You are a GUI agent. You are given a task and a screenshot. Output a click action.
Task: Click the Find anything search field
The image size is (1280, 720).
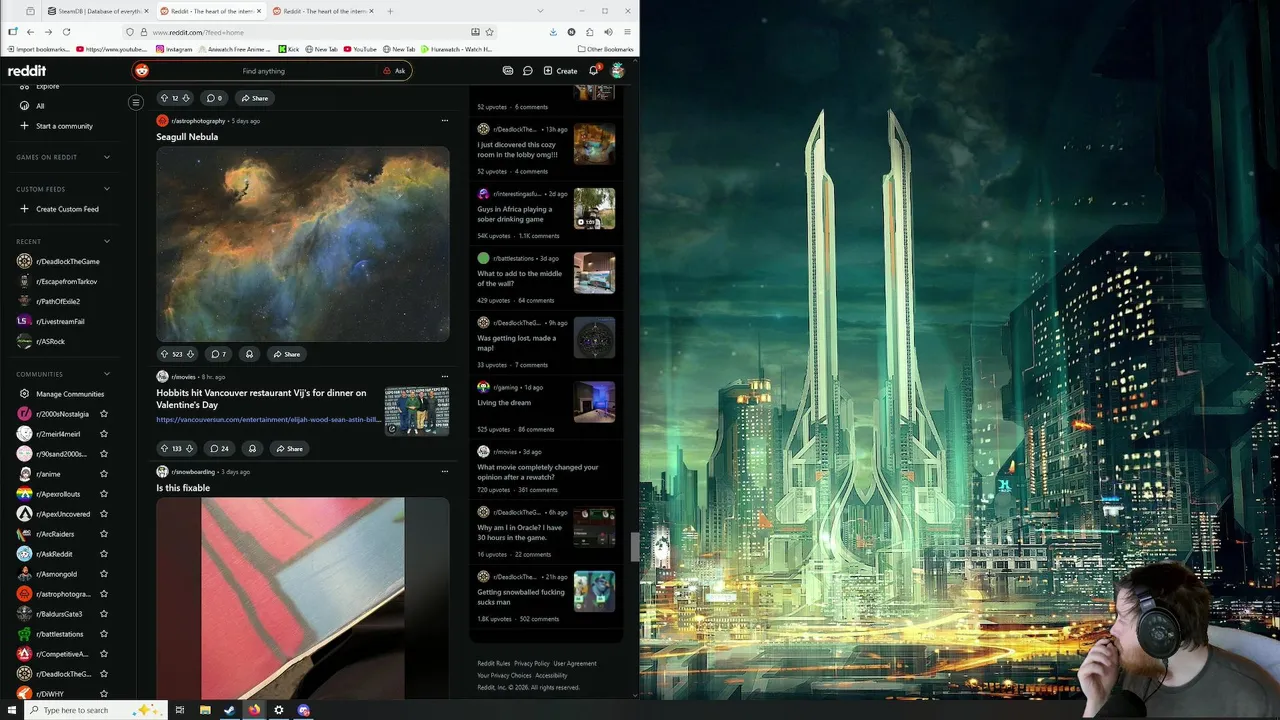(264, 71)
